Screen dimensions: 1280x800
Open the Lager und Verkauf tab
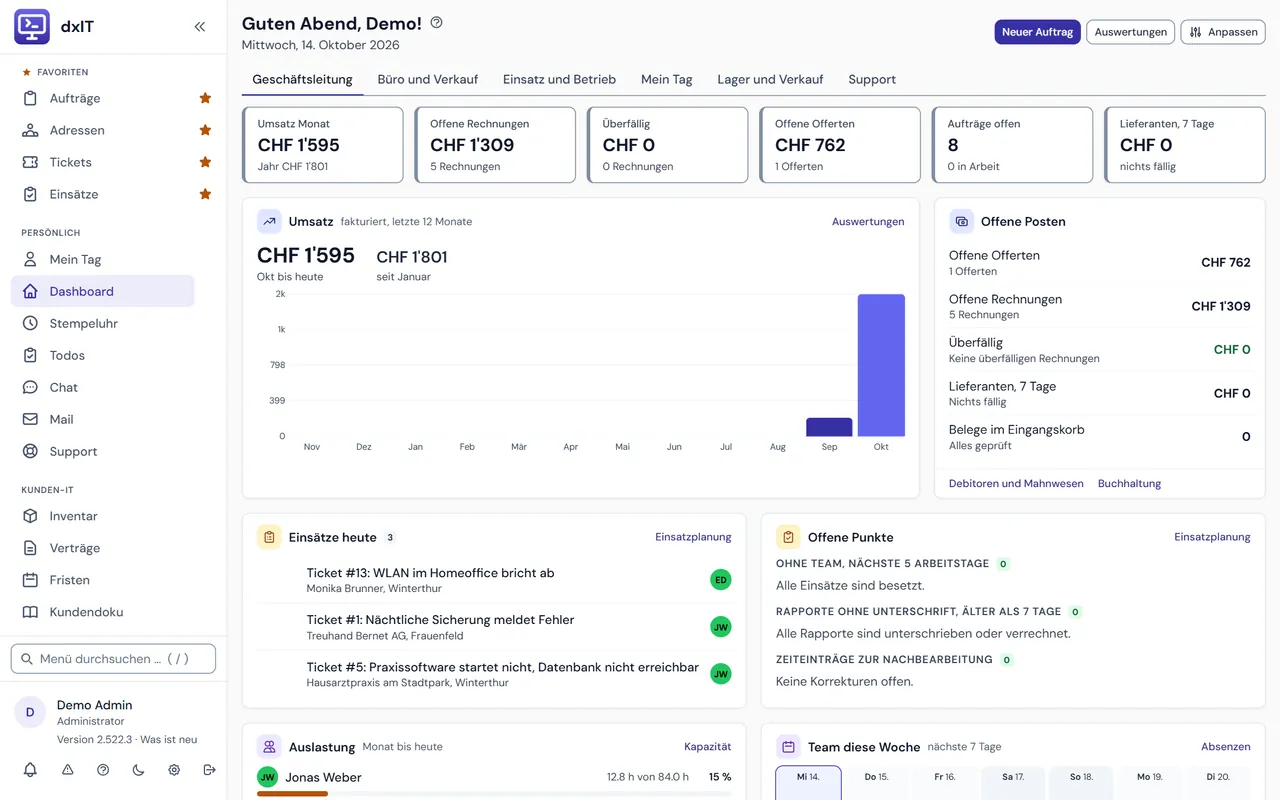pos(770,79)
